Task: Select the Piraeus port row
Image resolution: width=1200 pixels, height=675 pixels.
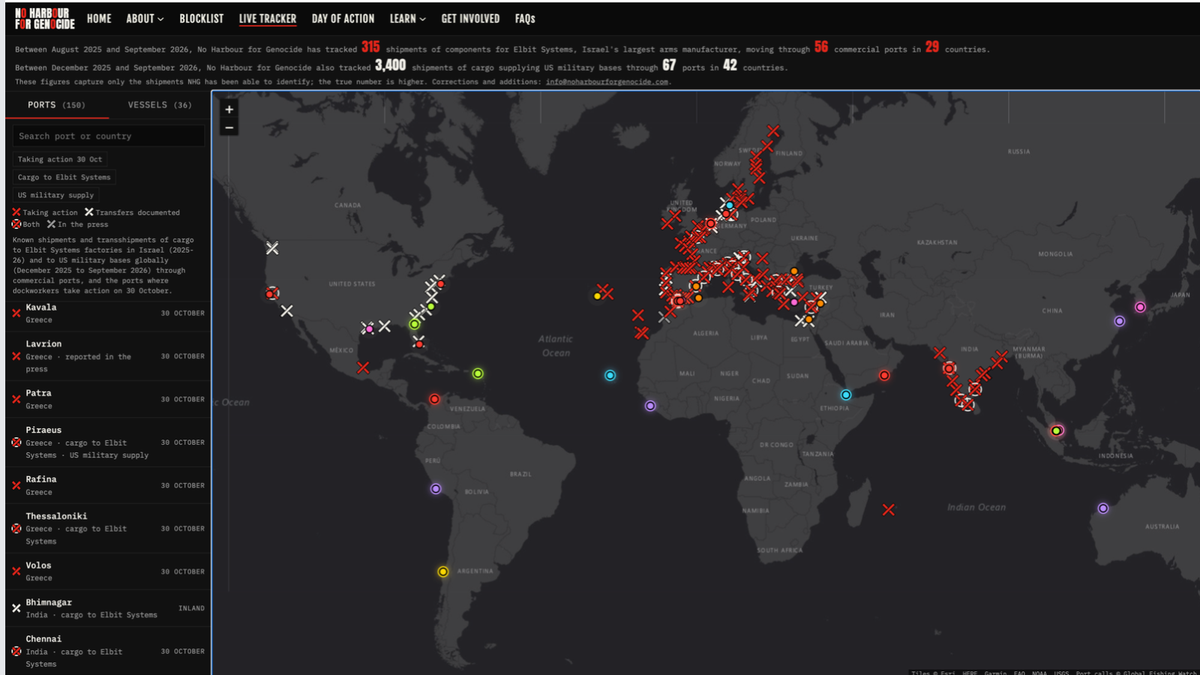Action: coord(108,442)
